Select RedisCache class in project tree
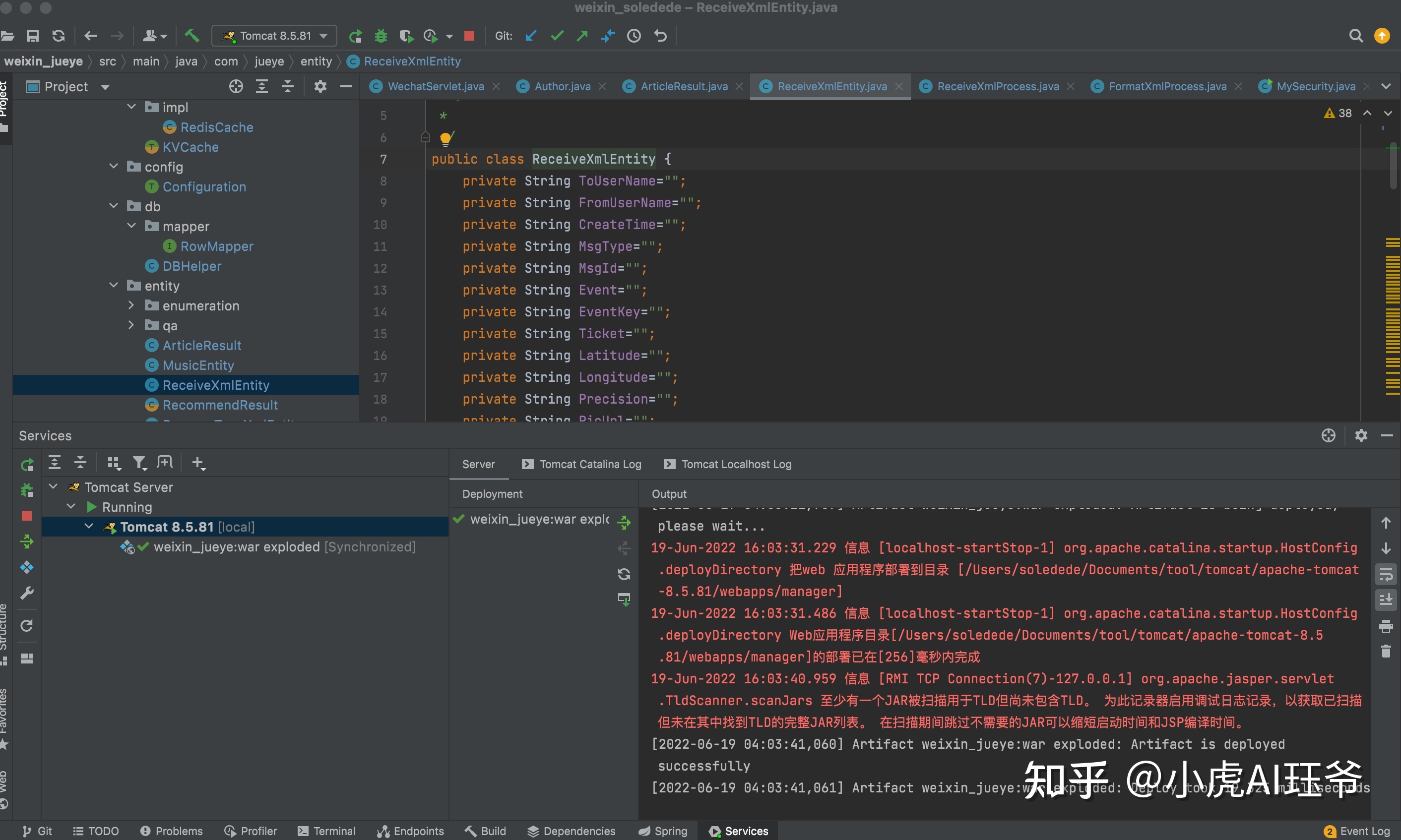 tap(216, 127)
